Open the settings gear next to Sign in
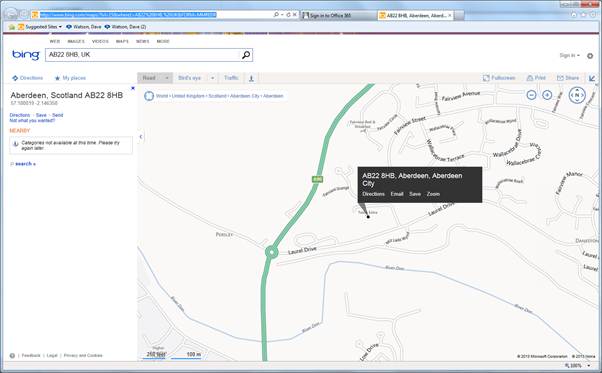The width and height of the screenshot is (602, 373). click(590, 56)
